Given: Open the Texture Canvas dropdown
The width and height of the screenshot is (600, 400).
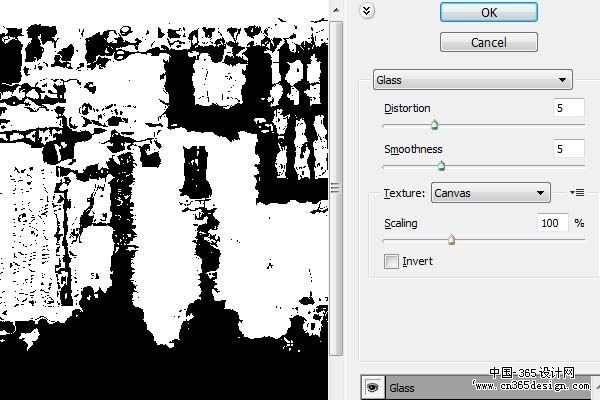Looking at the screenshot, I should pos(491,193).
